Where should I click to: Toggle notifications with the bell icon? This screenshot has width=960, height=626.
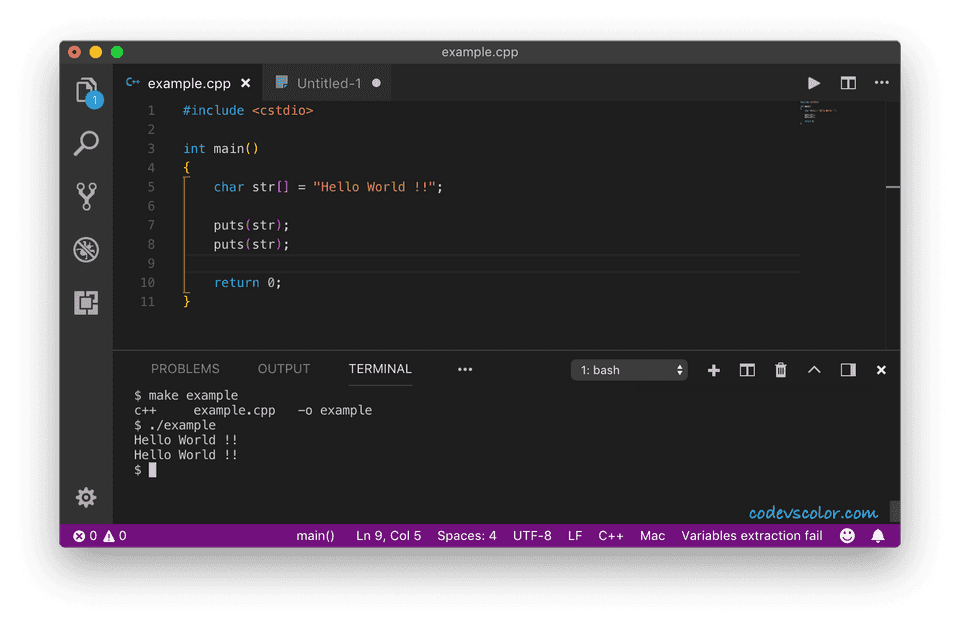point(878,535)
